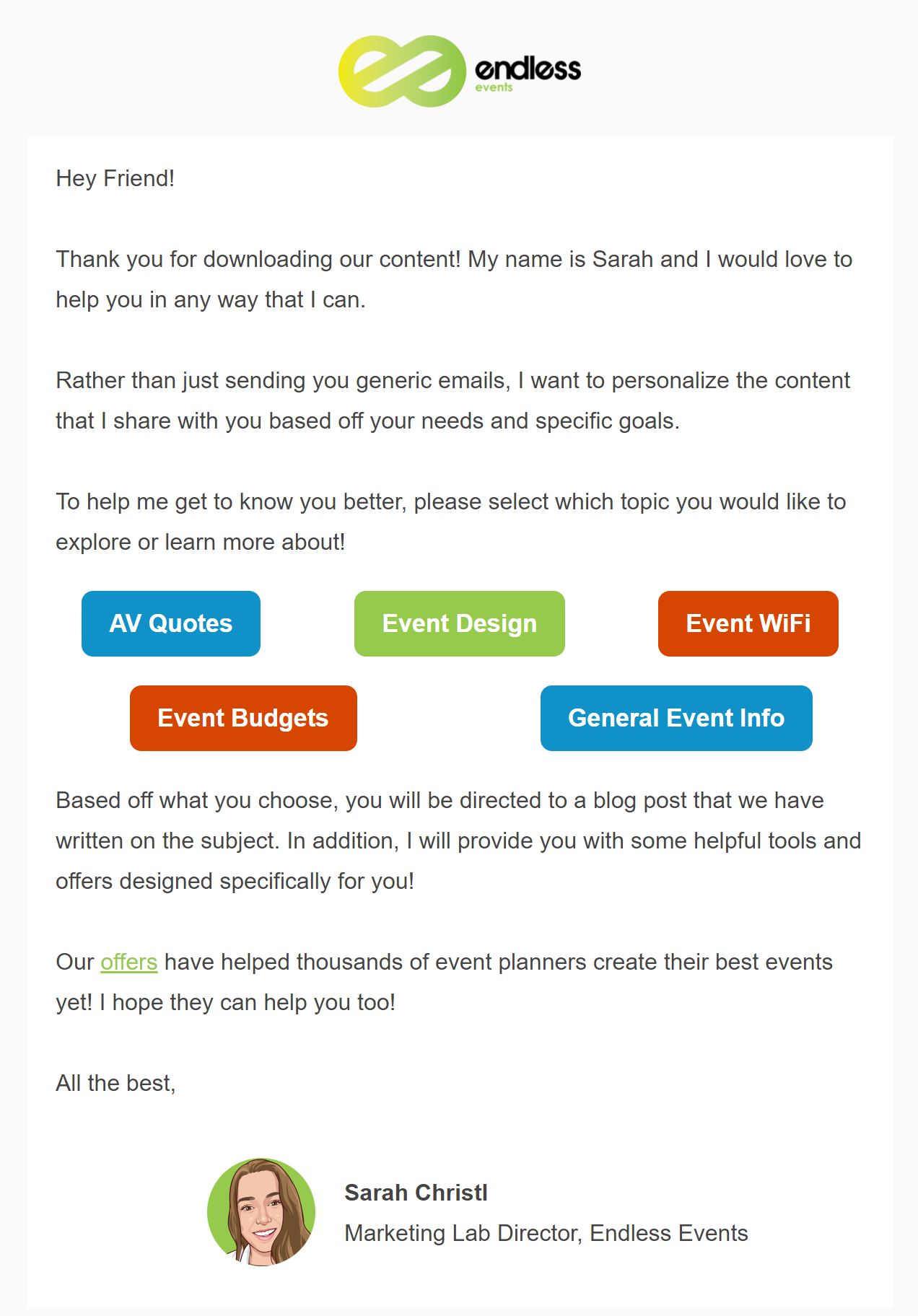Click the black 'endless' wordmark text
The image size is (918, 1316).
528,69
